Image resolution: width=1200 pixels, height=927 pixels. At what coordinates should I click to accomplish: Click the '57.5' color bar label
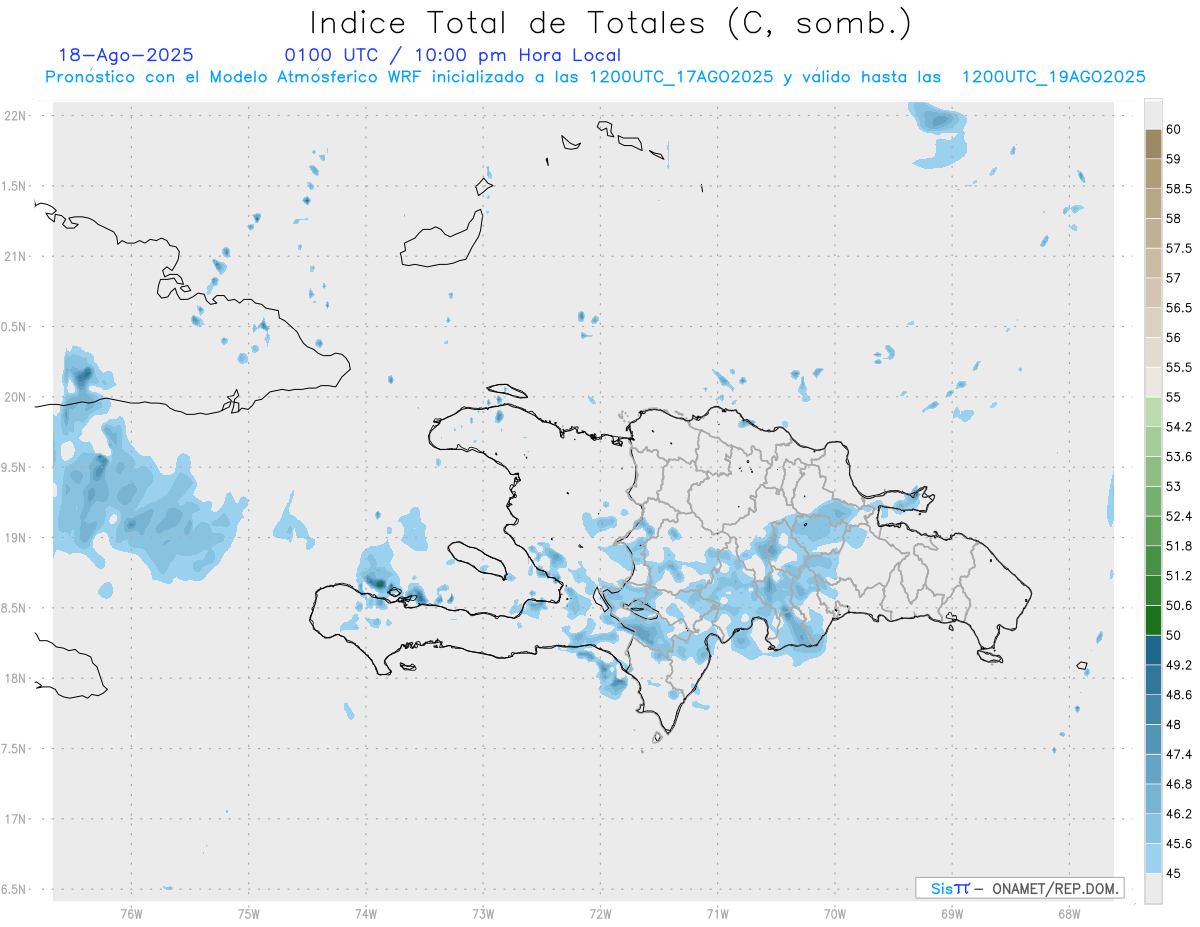[1179, 248]
